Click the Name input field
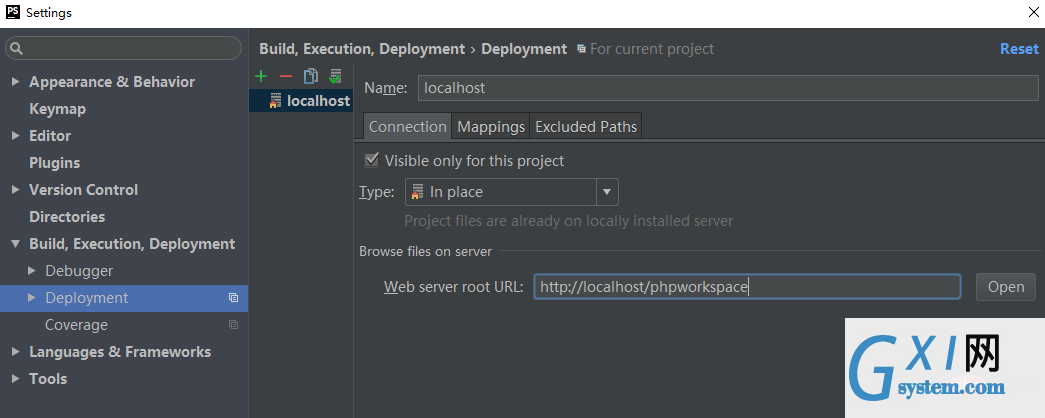This screenshot has height=418, width=1045. pos(728,88)
